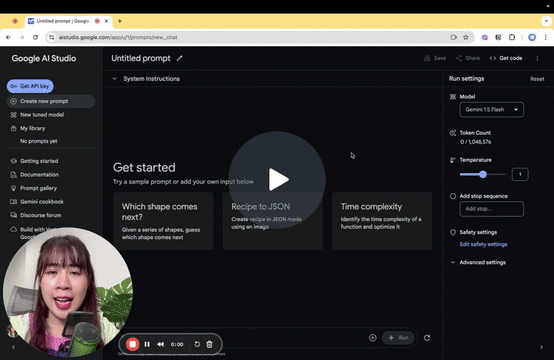The image size is (554, 360).
Task: Click the address bar URL
Action: coord(118,37)
